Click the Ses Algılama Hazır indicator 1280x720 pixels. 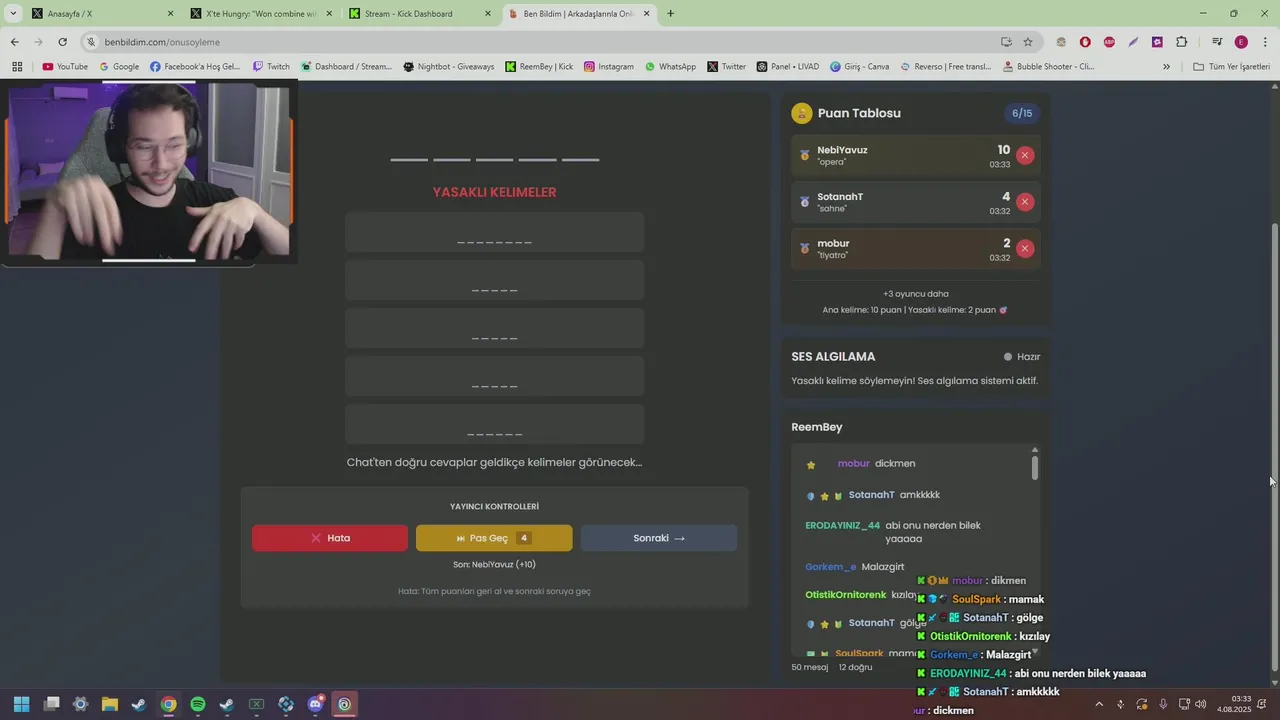tap(1022, 357)
